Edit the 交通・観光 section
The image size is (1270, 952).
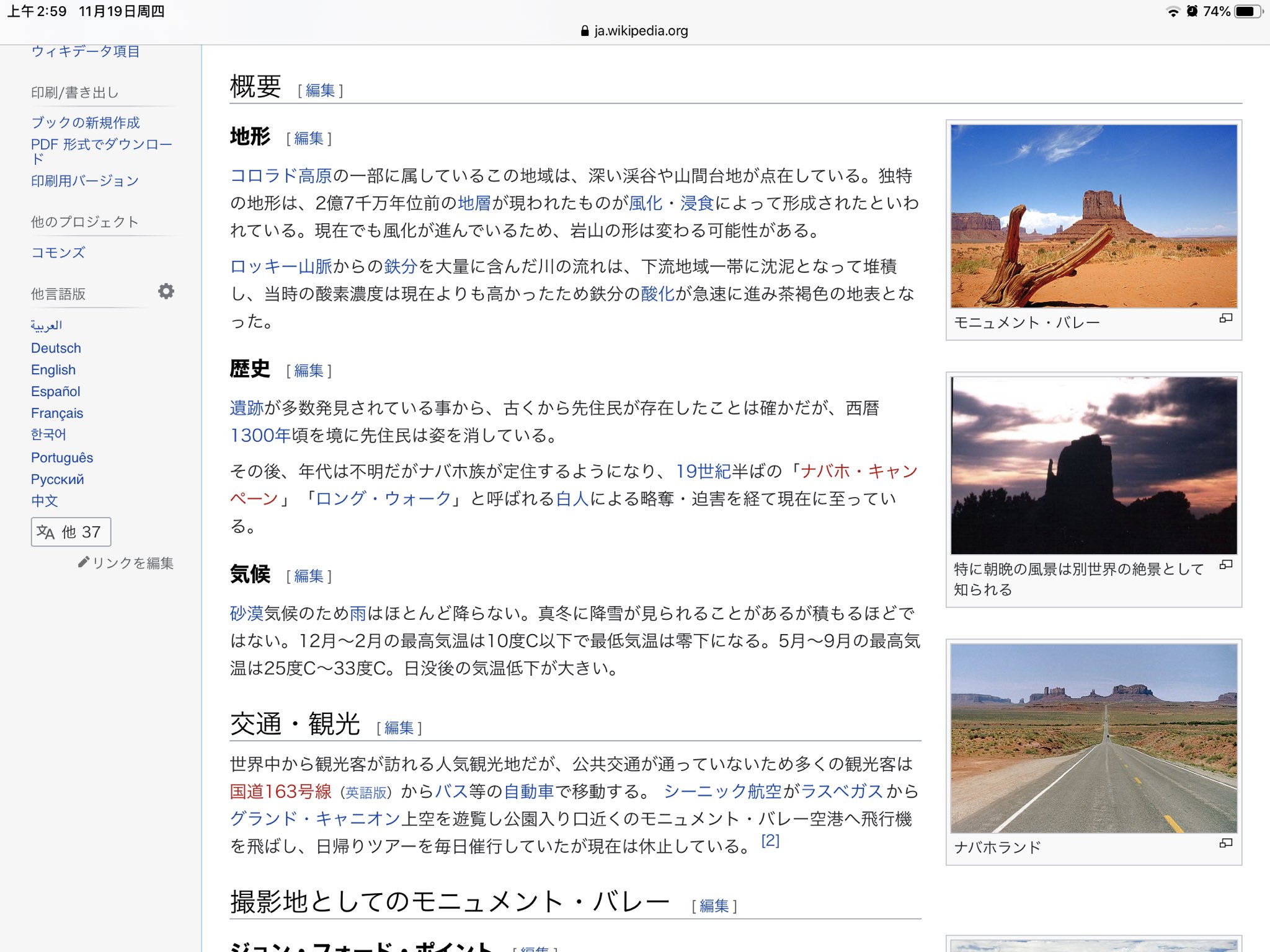coord(399,728)
